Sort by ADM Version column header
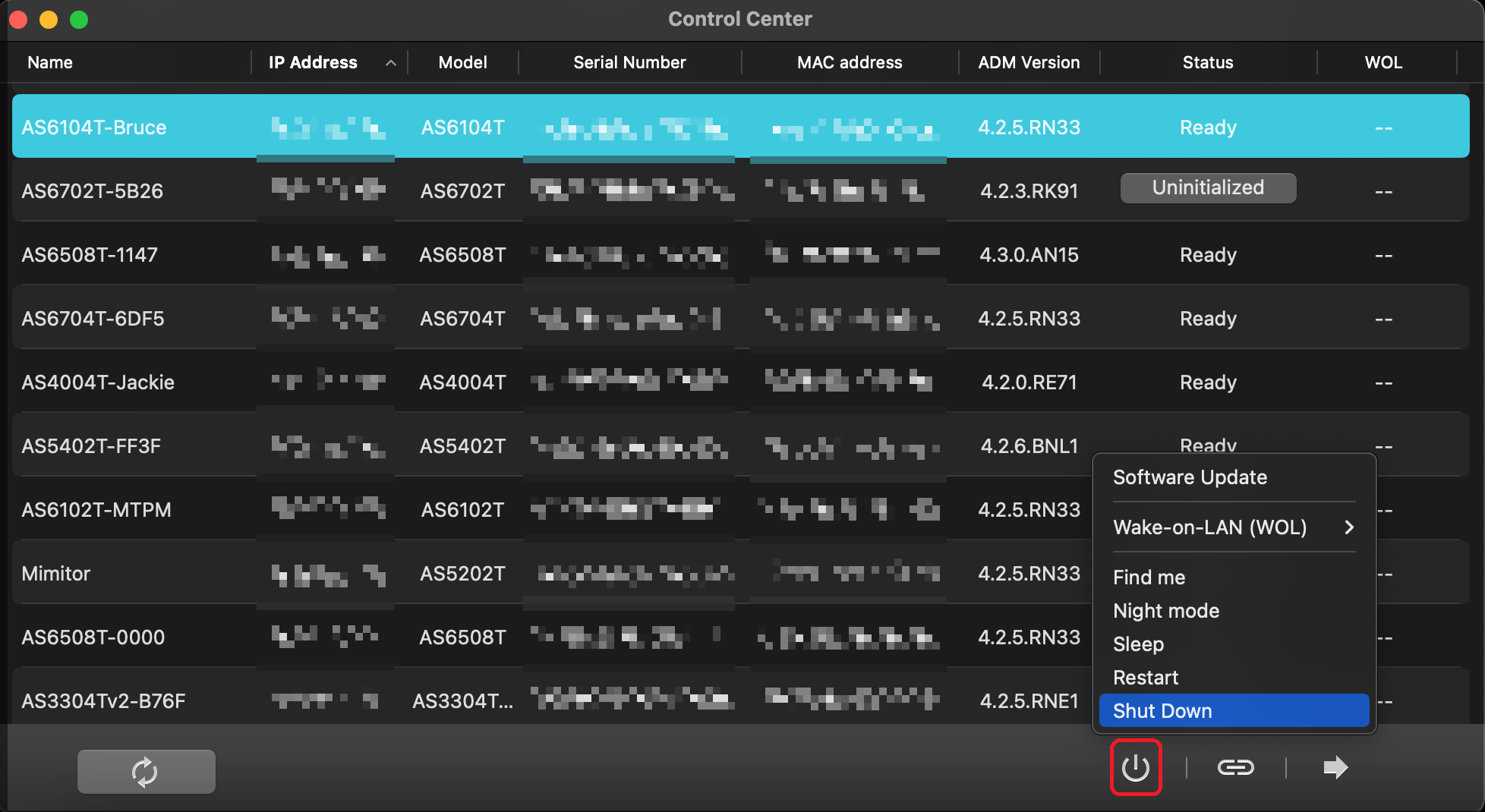Image resolution: width=1485 pixels, height=812 pixels. 1028,63
